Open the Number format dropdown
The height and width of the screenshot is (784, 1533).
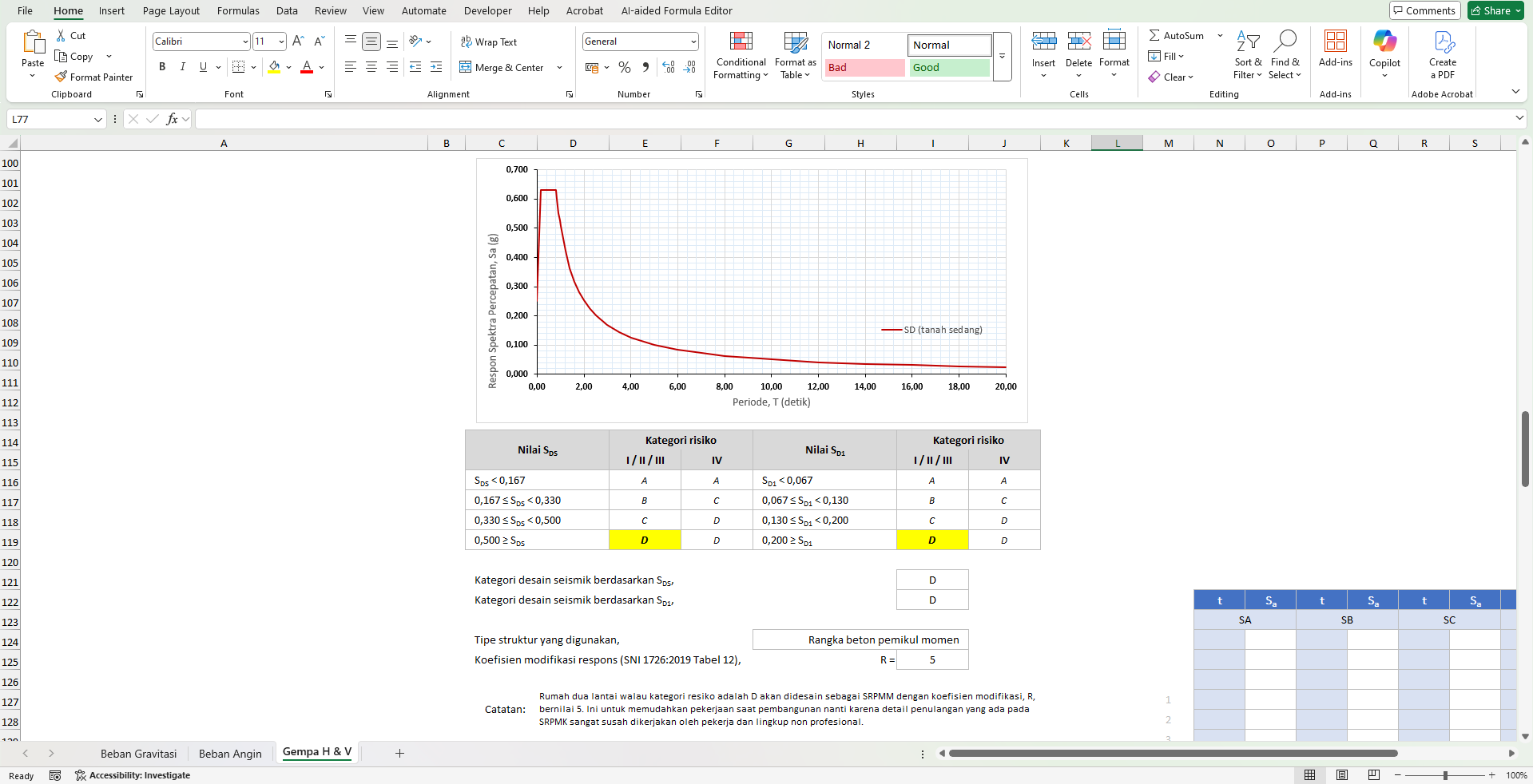pos(693,42)
